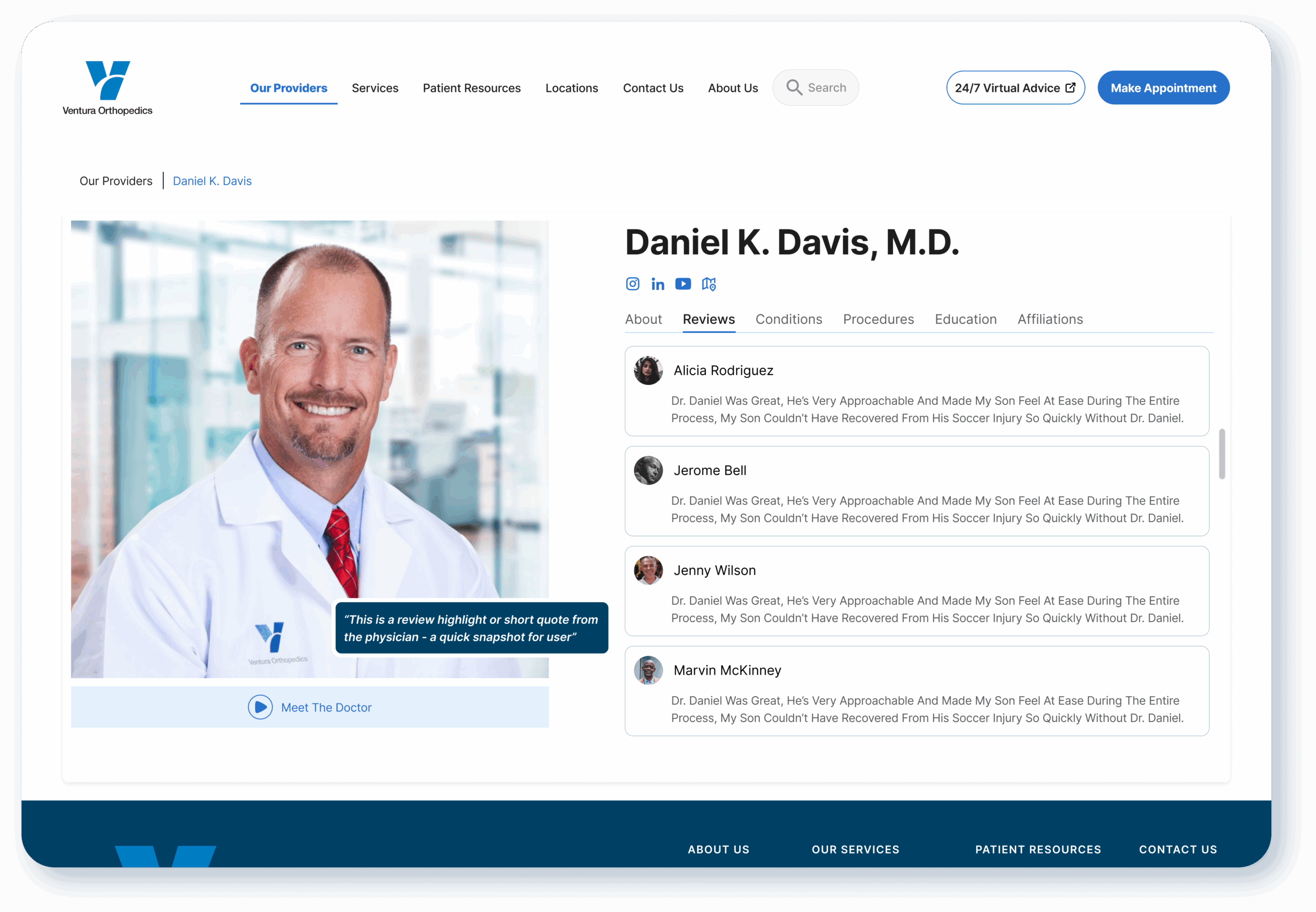Image resolution: width=1316 pixels, height=912 pixels.
Task: Click the external link icon on Virtual Advice
Action: point(1070,87)
